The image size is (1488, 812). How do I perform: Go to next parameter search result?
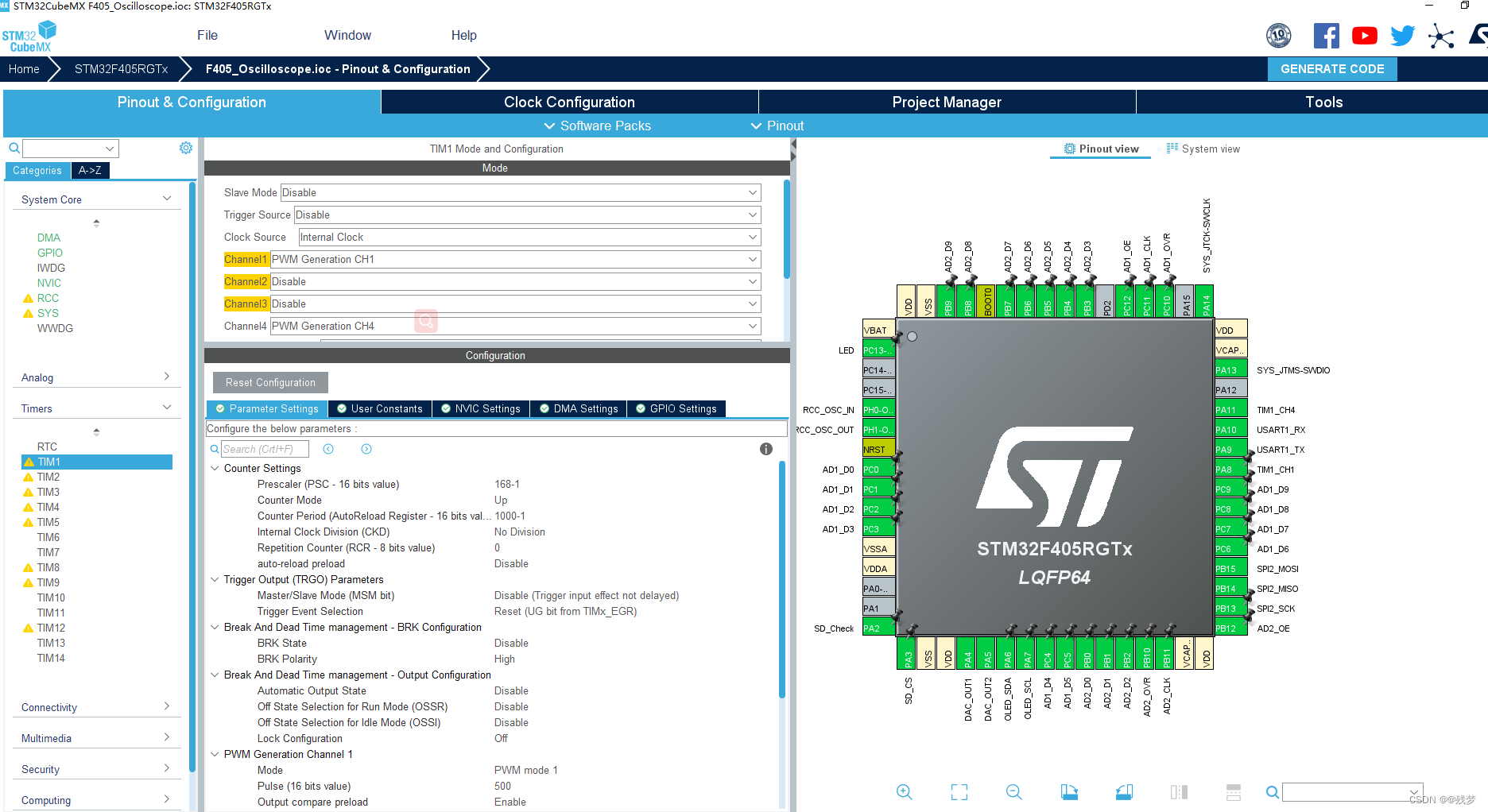366,449
